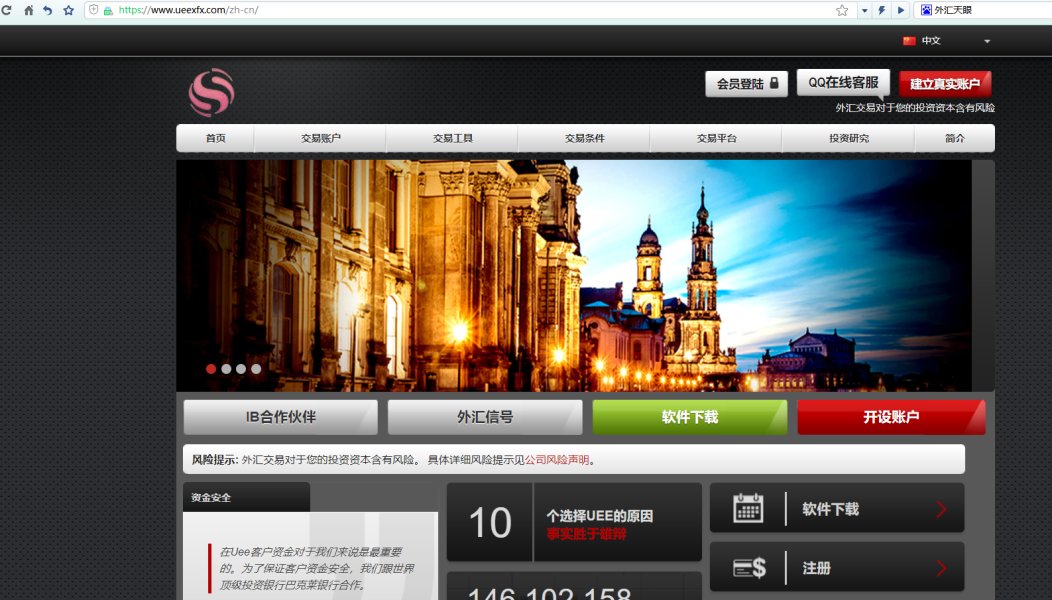Click red 开设账户 button
The image size is (1052, 600).
(x=891, y=417)
